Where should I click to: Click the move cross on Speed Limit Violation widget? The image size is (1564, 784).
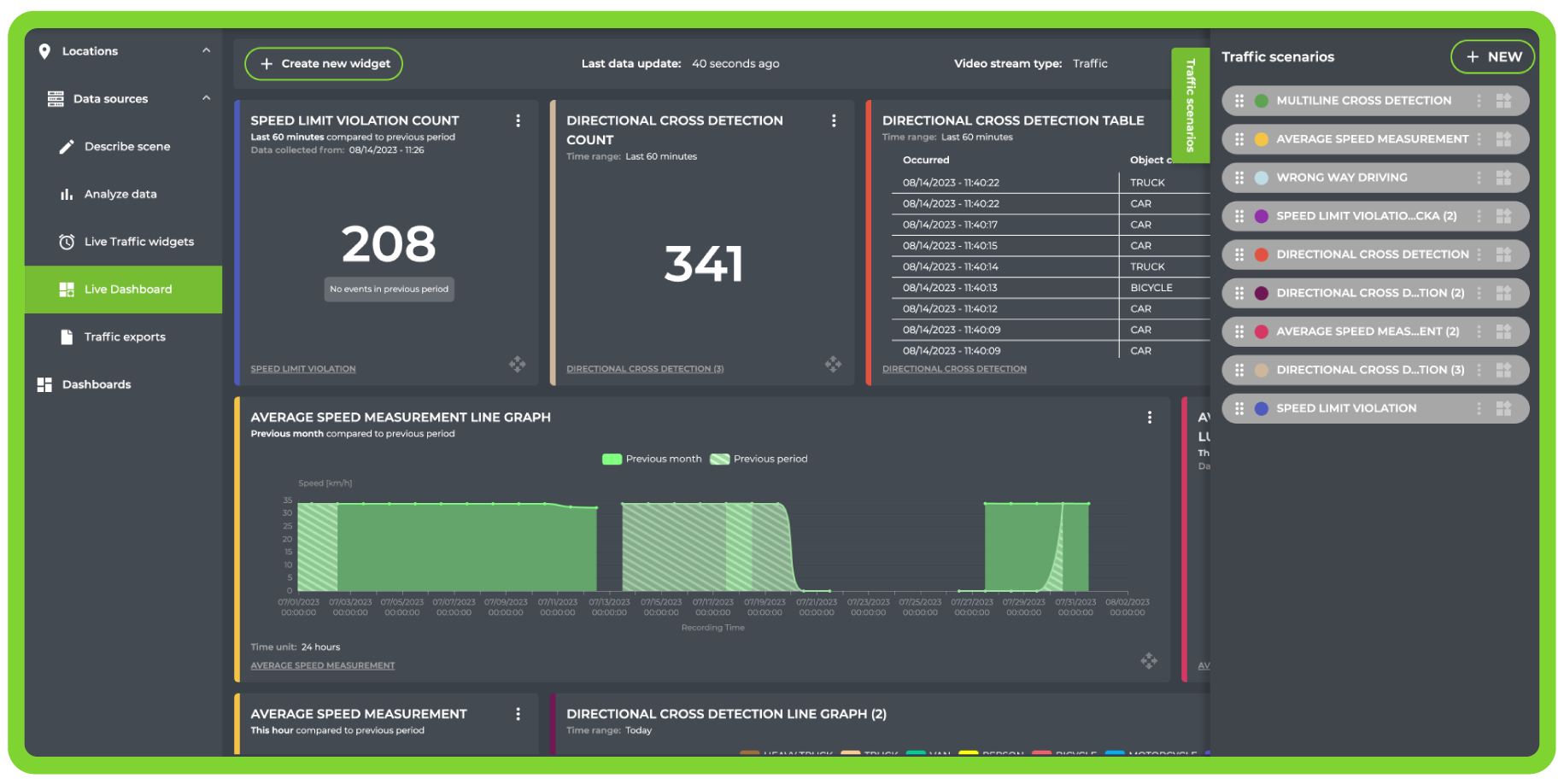[517, 364]
